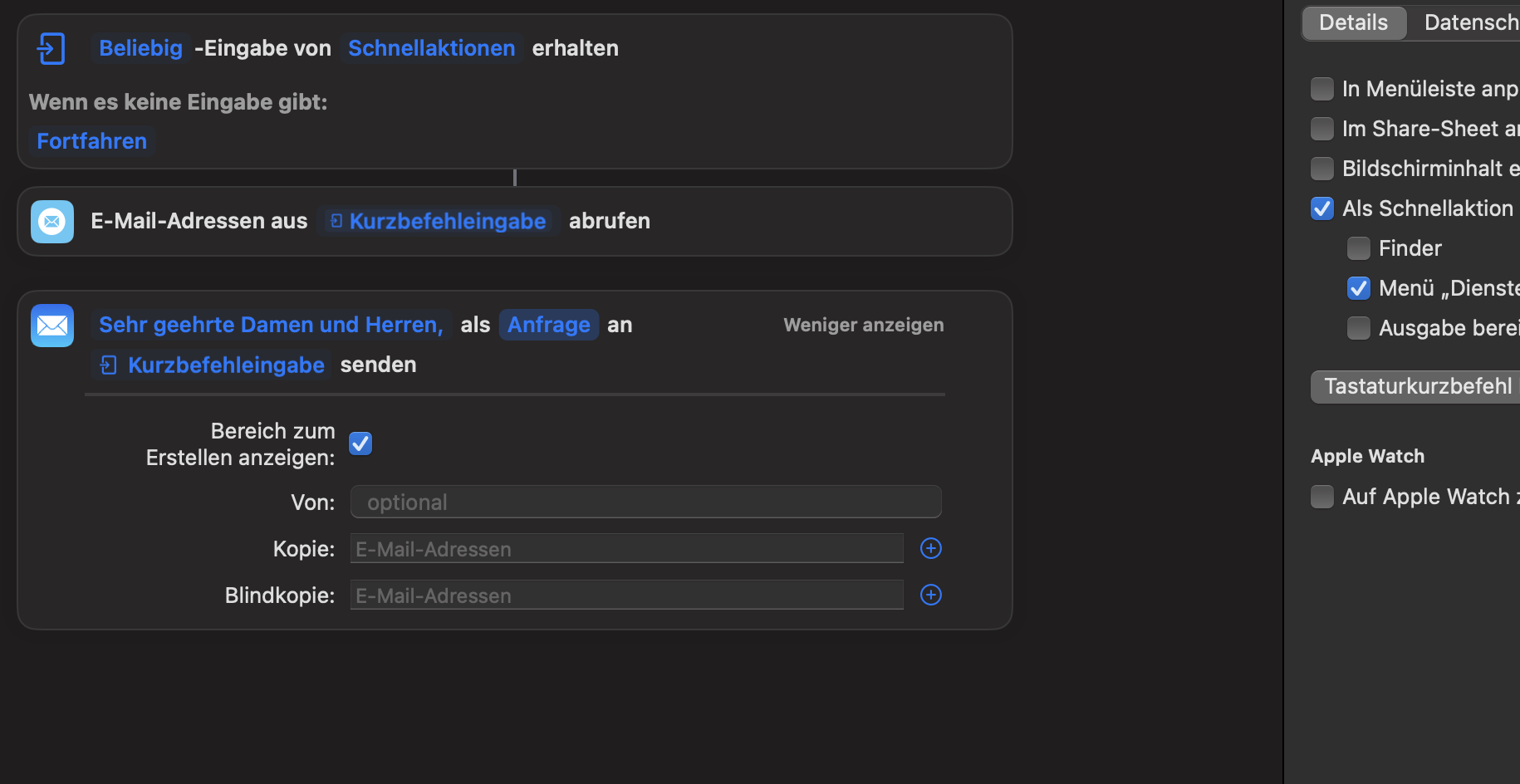Viewport: 1520px width, 784px height.
Task: Open the Schnellaktionen source selector
Action: tap(431, 48)
